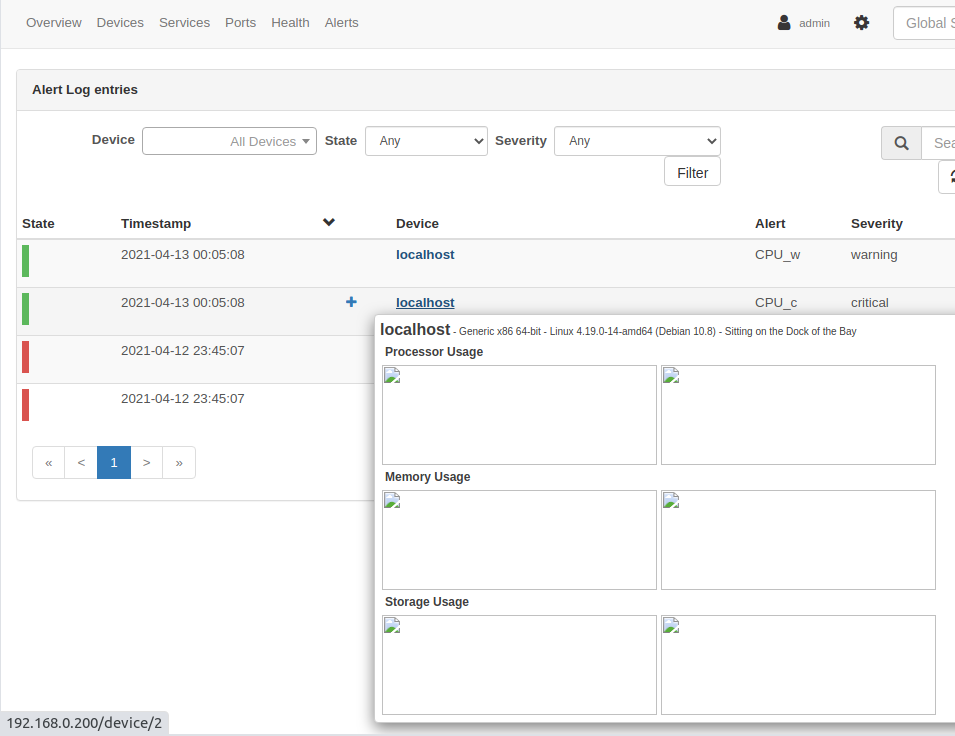The height and width of the screenshot is (736, 955).
Task: Open the settings gear in the navbar
Action: [x=861, y=22]
